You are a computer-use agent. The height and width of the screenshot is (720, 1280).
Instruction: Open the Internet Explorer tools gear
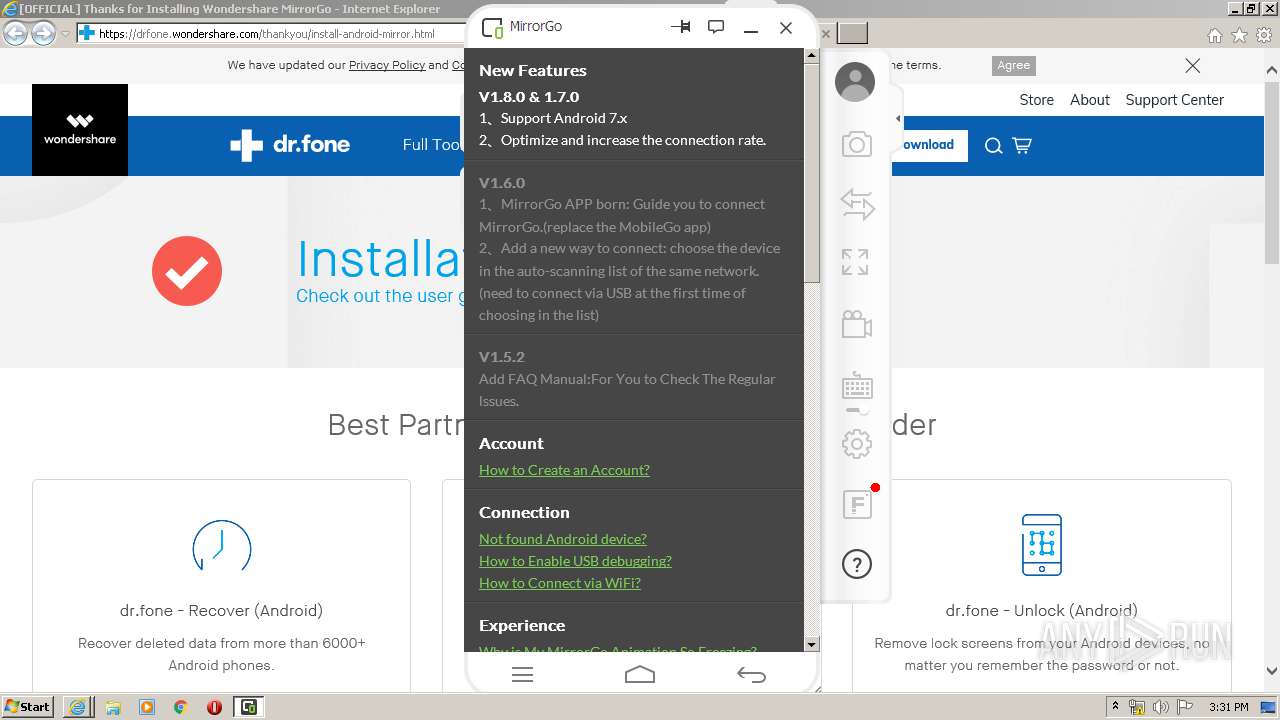(1264, 35)
